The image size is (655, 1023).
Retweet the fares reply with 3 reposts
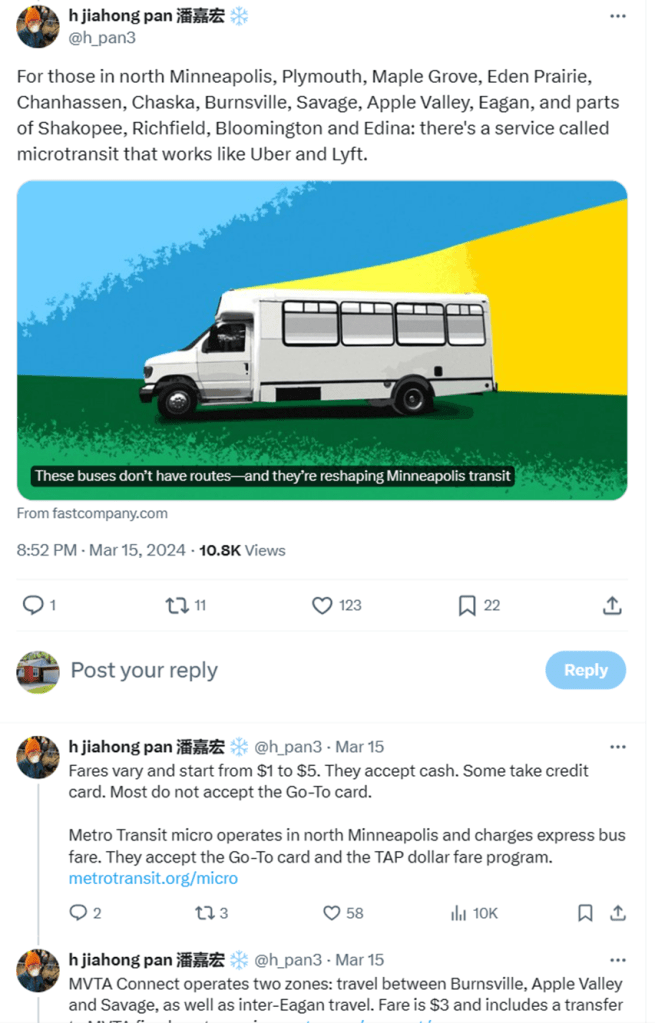click(x=204, y=913)
